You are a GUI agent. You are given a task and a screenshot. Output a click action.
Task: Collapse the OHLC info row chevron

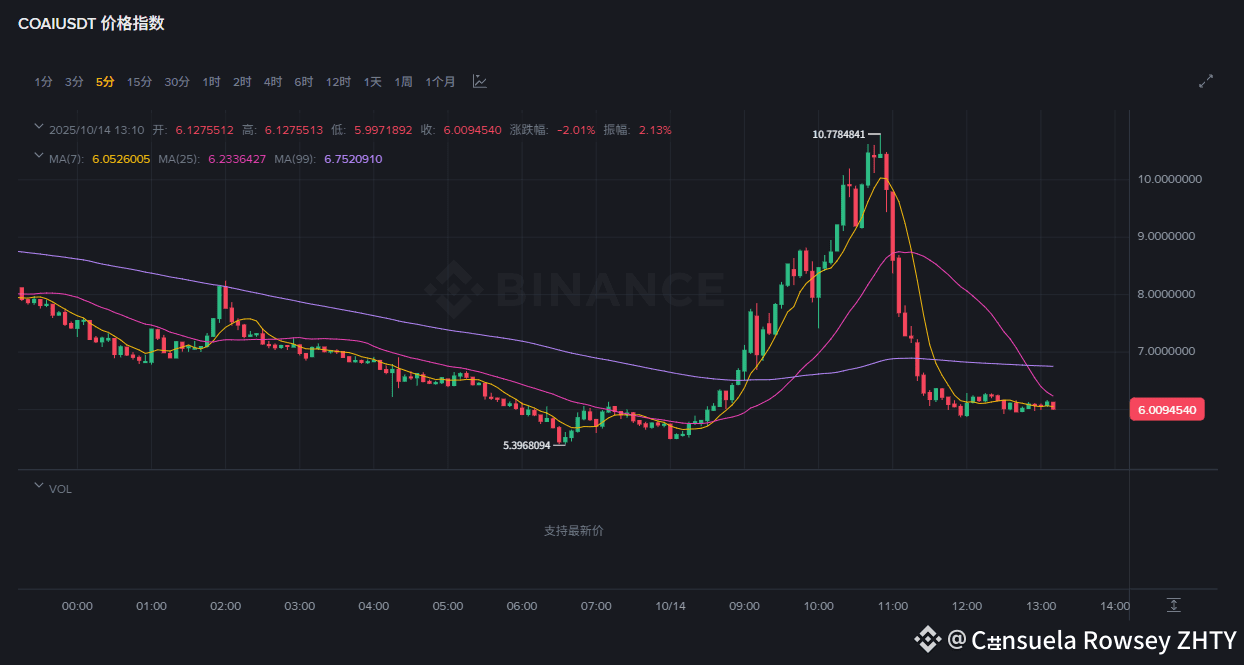[x=39, y=127]
